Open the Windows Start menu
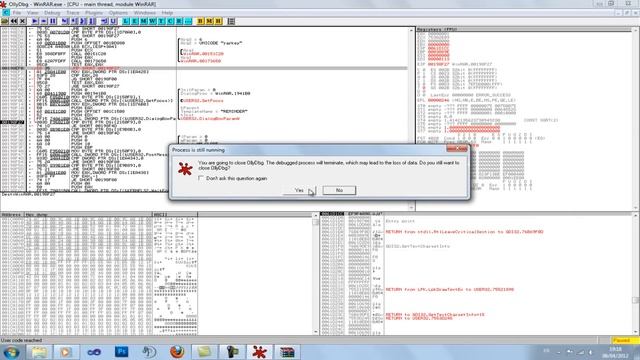640x360 pixels. [11, 352]
